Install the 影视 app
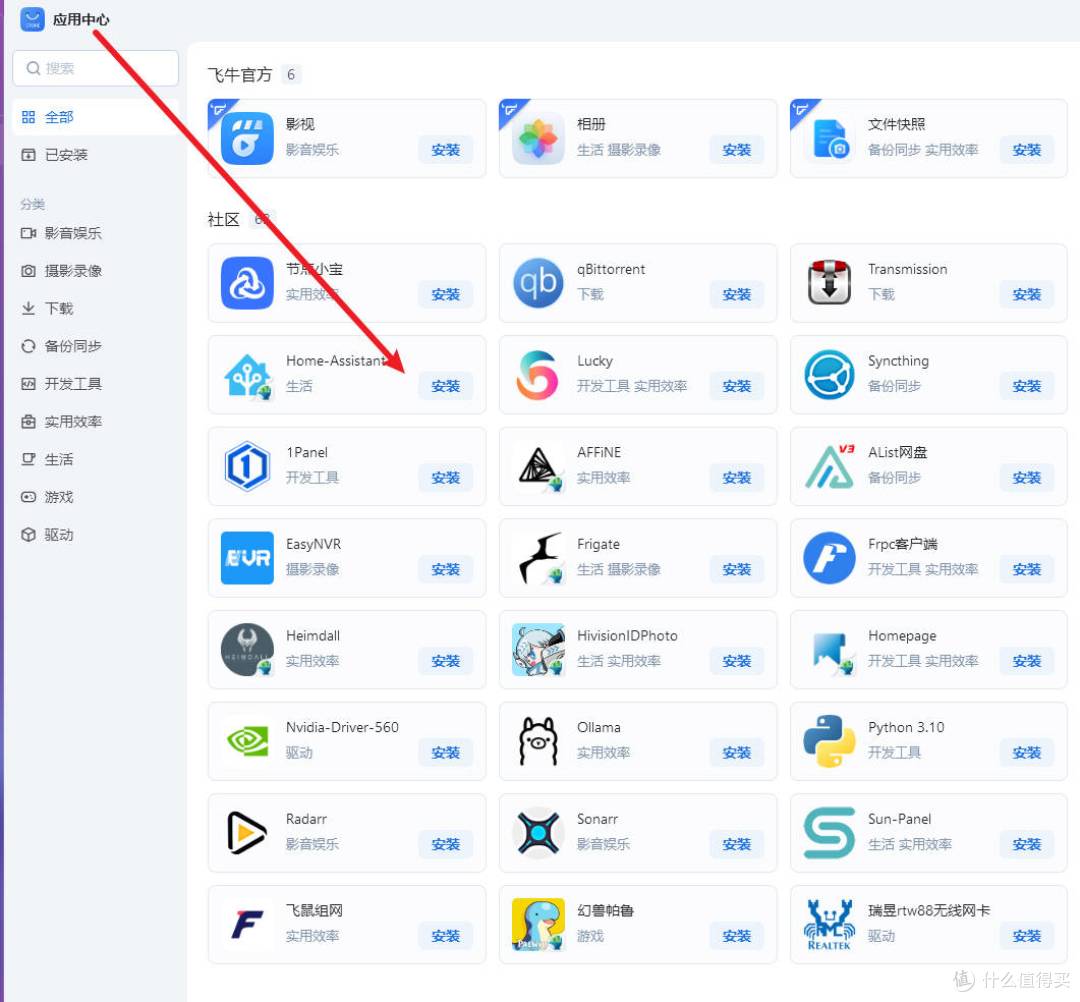The height and width of the screenshot is (1002, 1080). click(446, 150)
